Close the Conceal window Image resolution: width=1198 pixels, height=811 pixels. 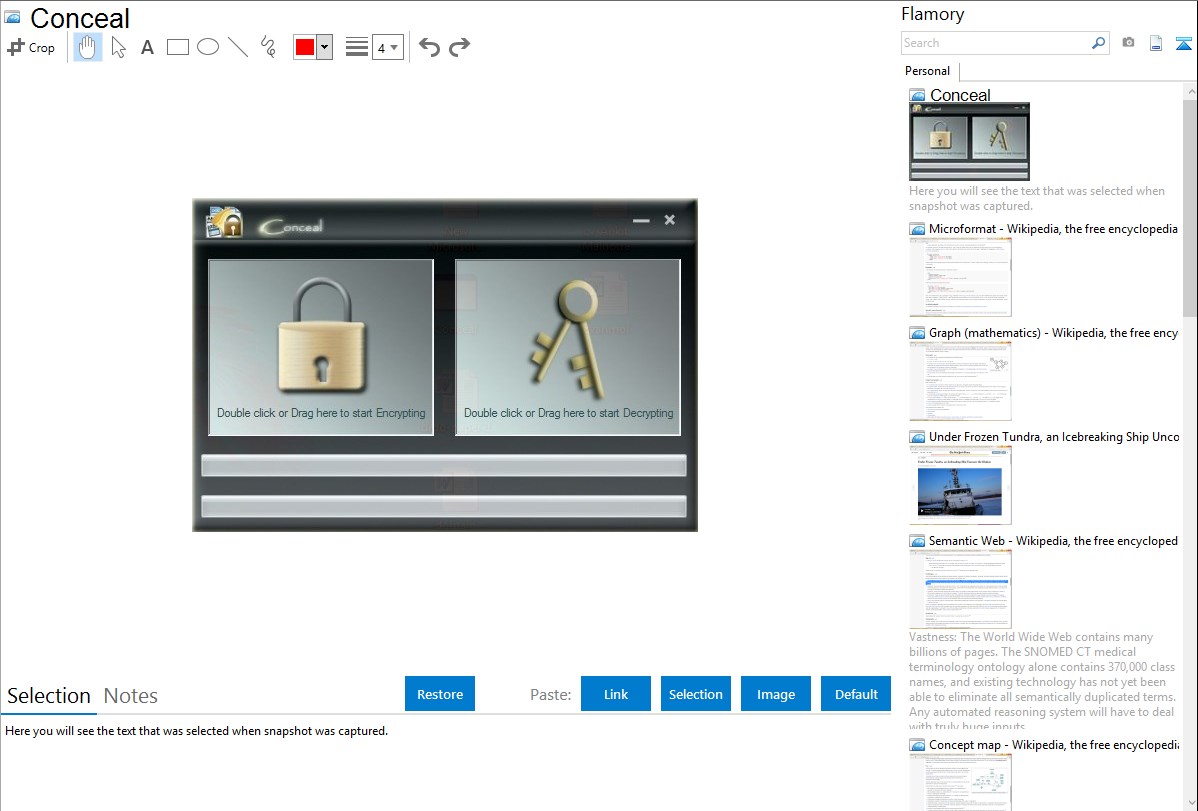pos(669,220)
